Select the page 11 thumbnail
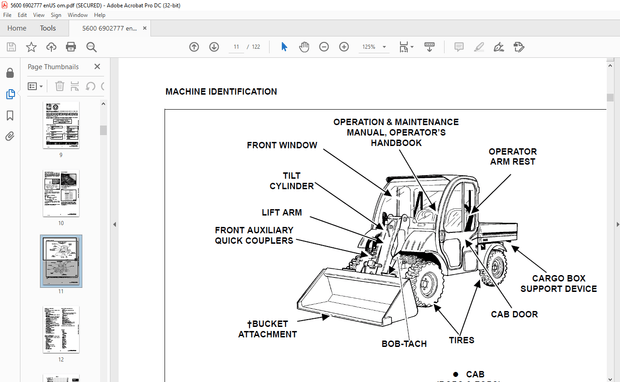620x382 pixels. (61, 261)
